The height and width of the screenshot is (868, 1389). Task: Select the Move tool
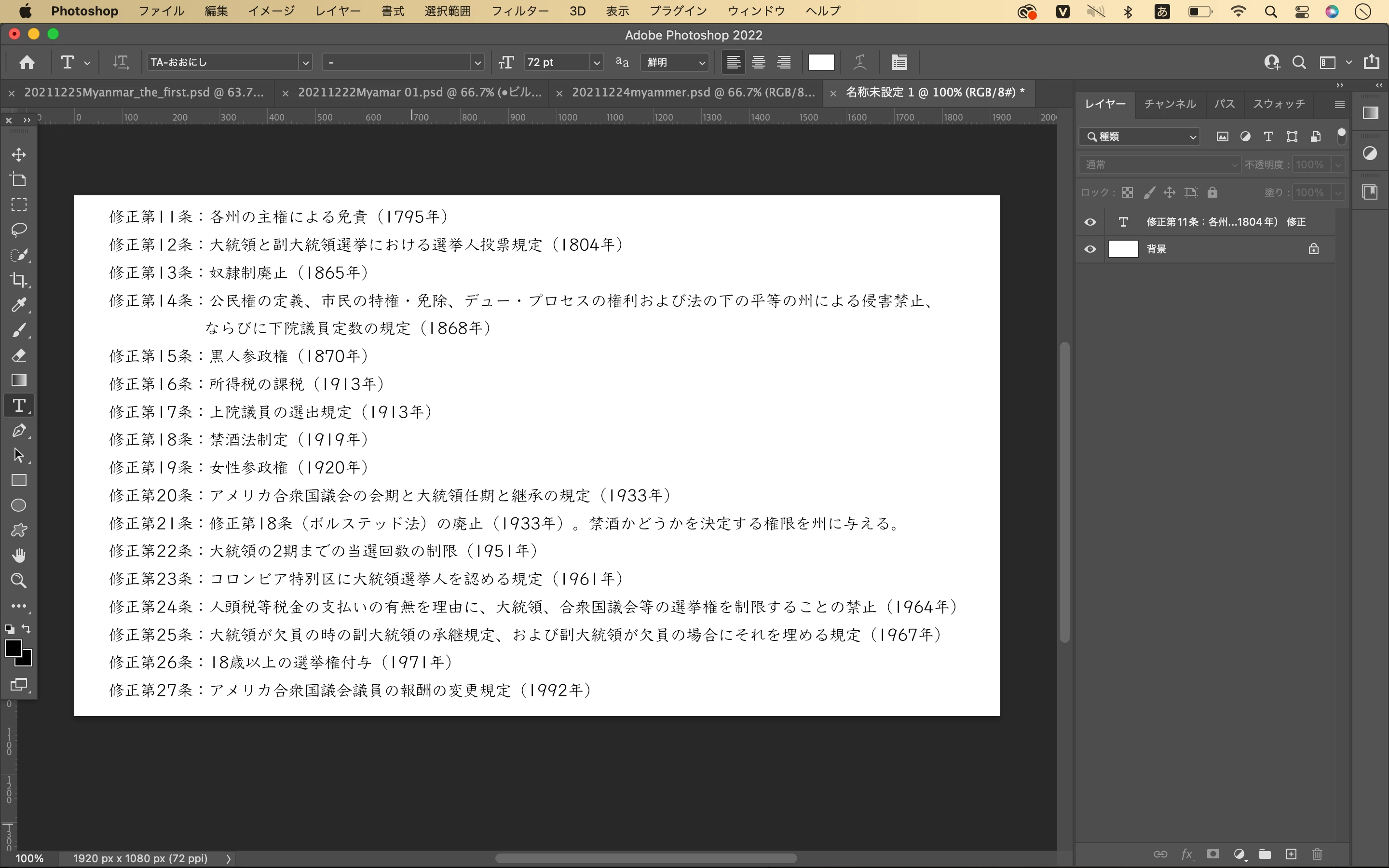pyautogui.click(x=19, y=155)
